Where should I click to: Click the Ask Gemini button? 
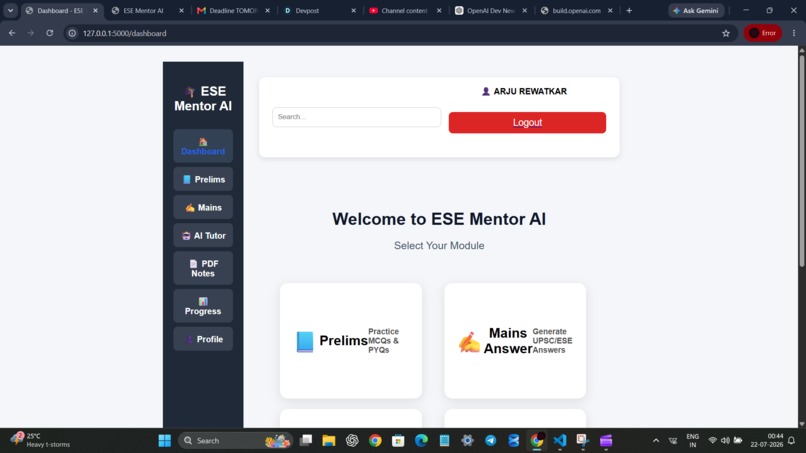coord(696,10)
